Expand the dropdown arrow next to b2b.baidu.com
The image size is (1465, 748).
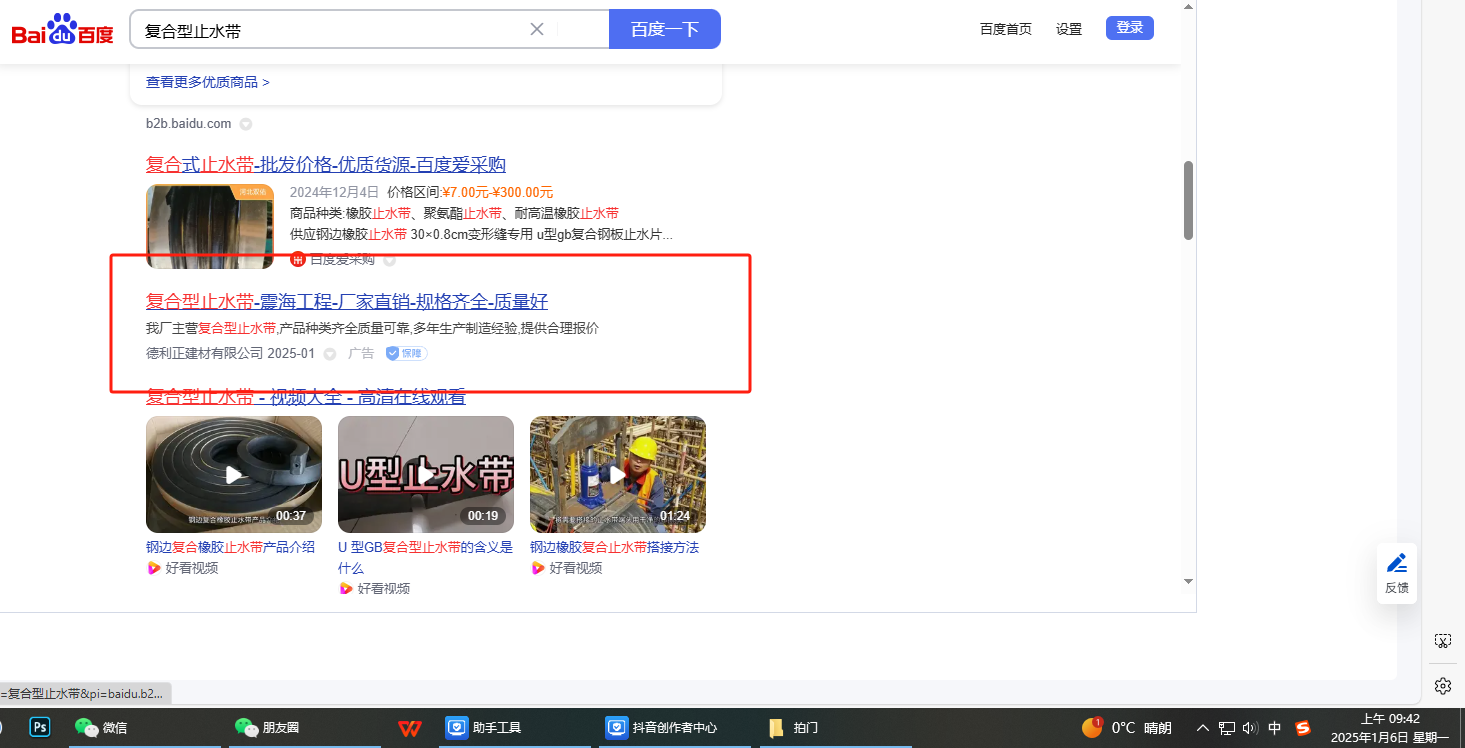click(246, 124)
